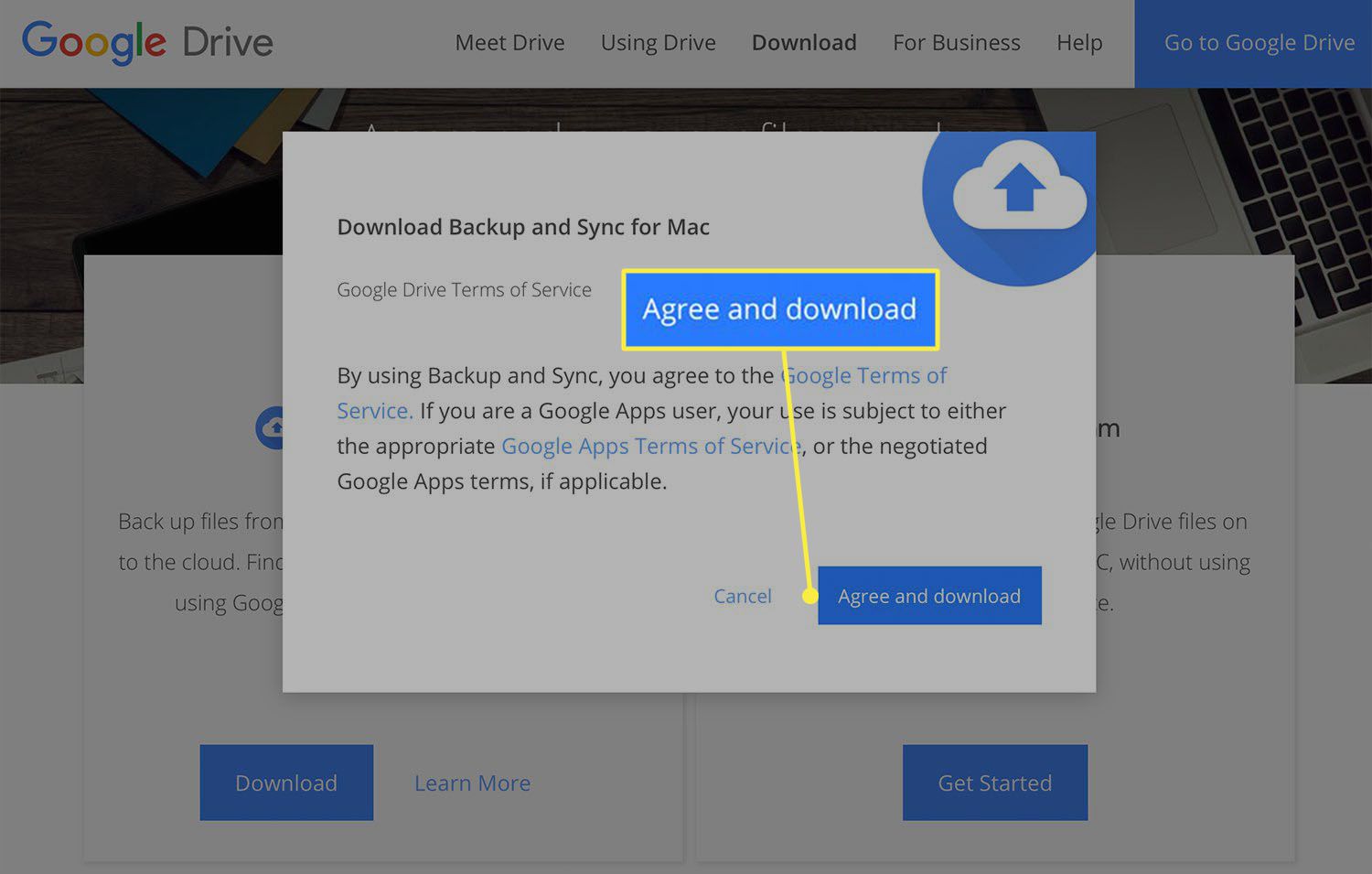Click the Get Started button

995,782
